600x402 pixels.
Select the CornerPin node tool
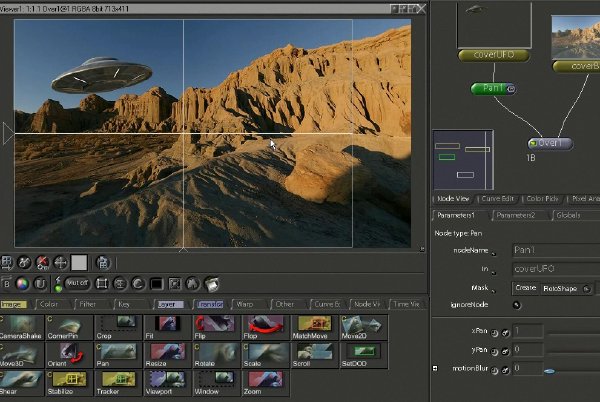66,326
